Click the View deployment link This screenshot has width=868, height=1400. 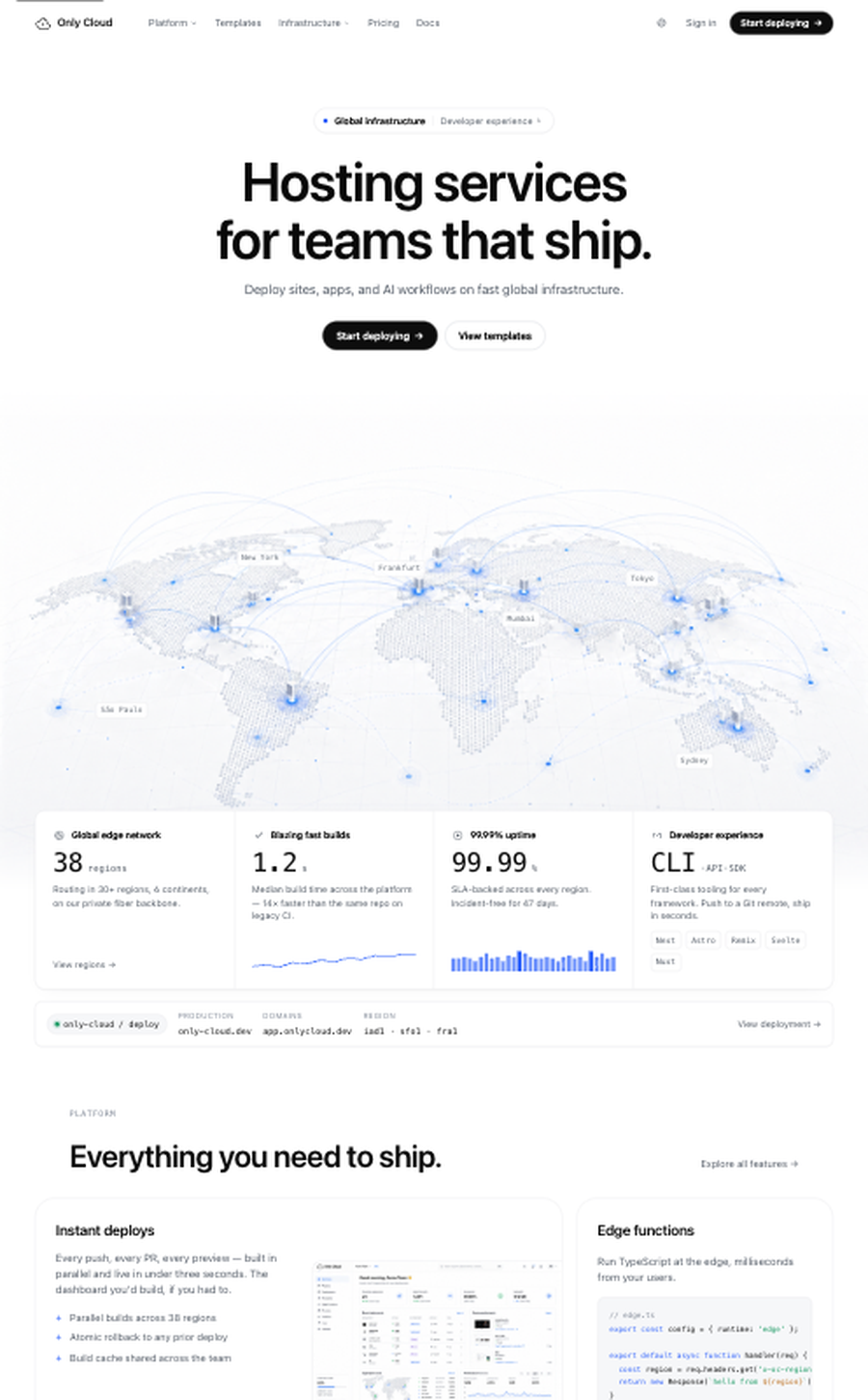click(x=779, y=1024)
